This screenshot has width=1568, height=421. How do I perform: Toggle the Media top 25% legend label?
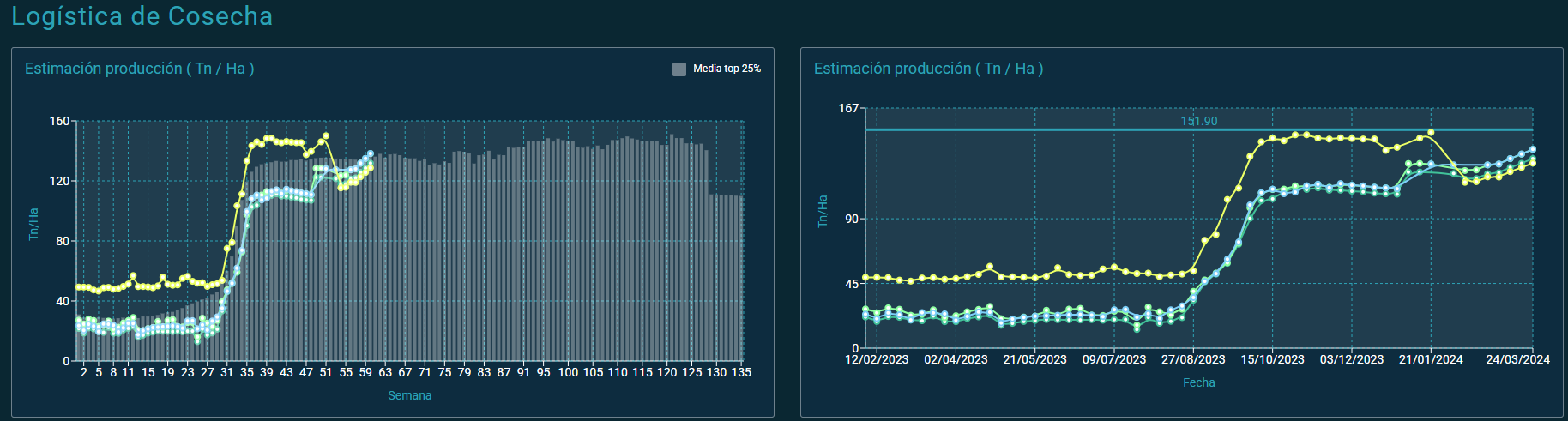(x=727, y=69)
